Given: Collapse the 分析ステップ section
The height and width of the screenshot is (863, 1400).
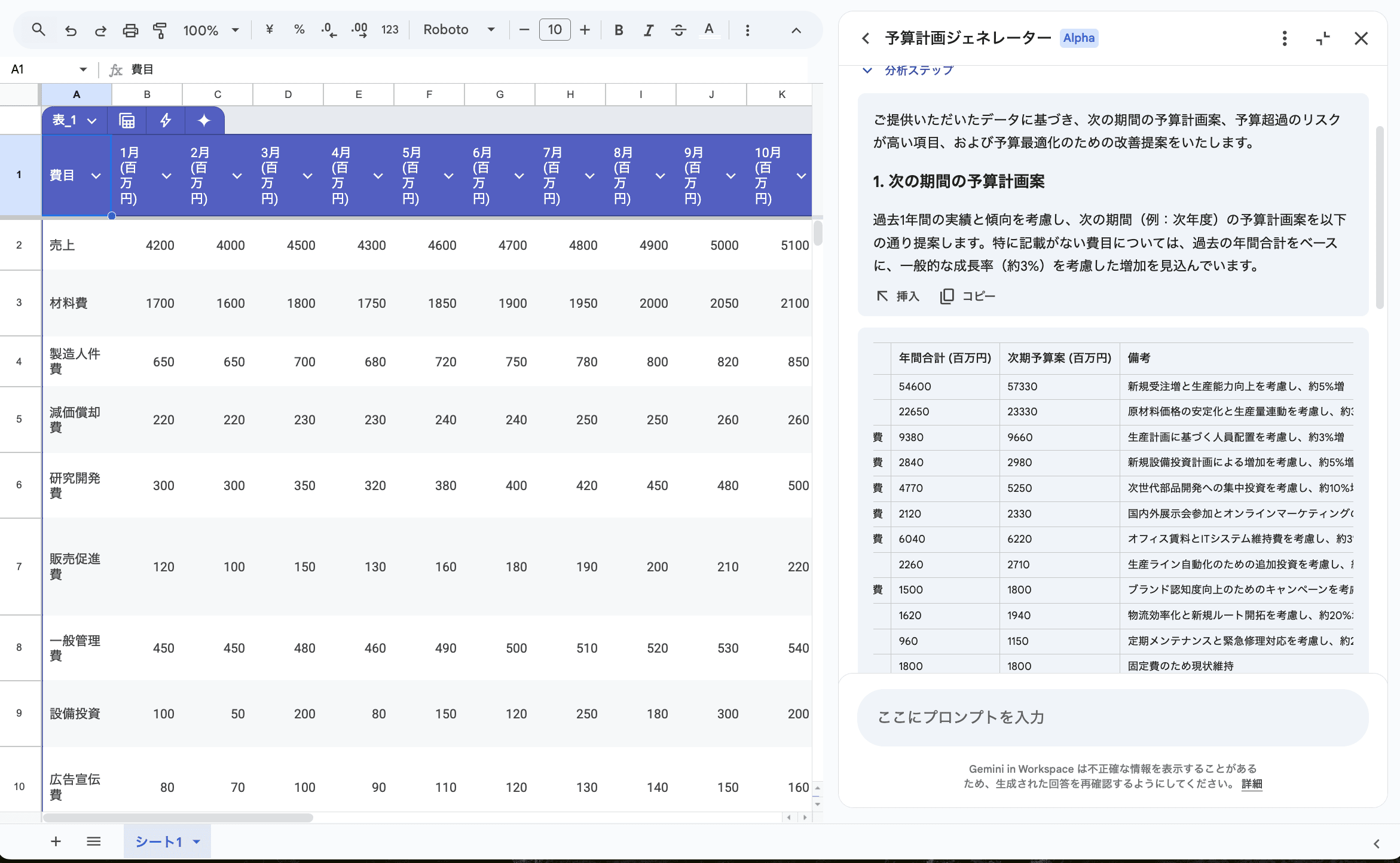Looking at the screenshot, I should click(x=867, y=71).
